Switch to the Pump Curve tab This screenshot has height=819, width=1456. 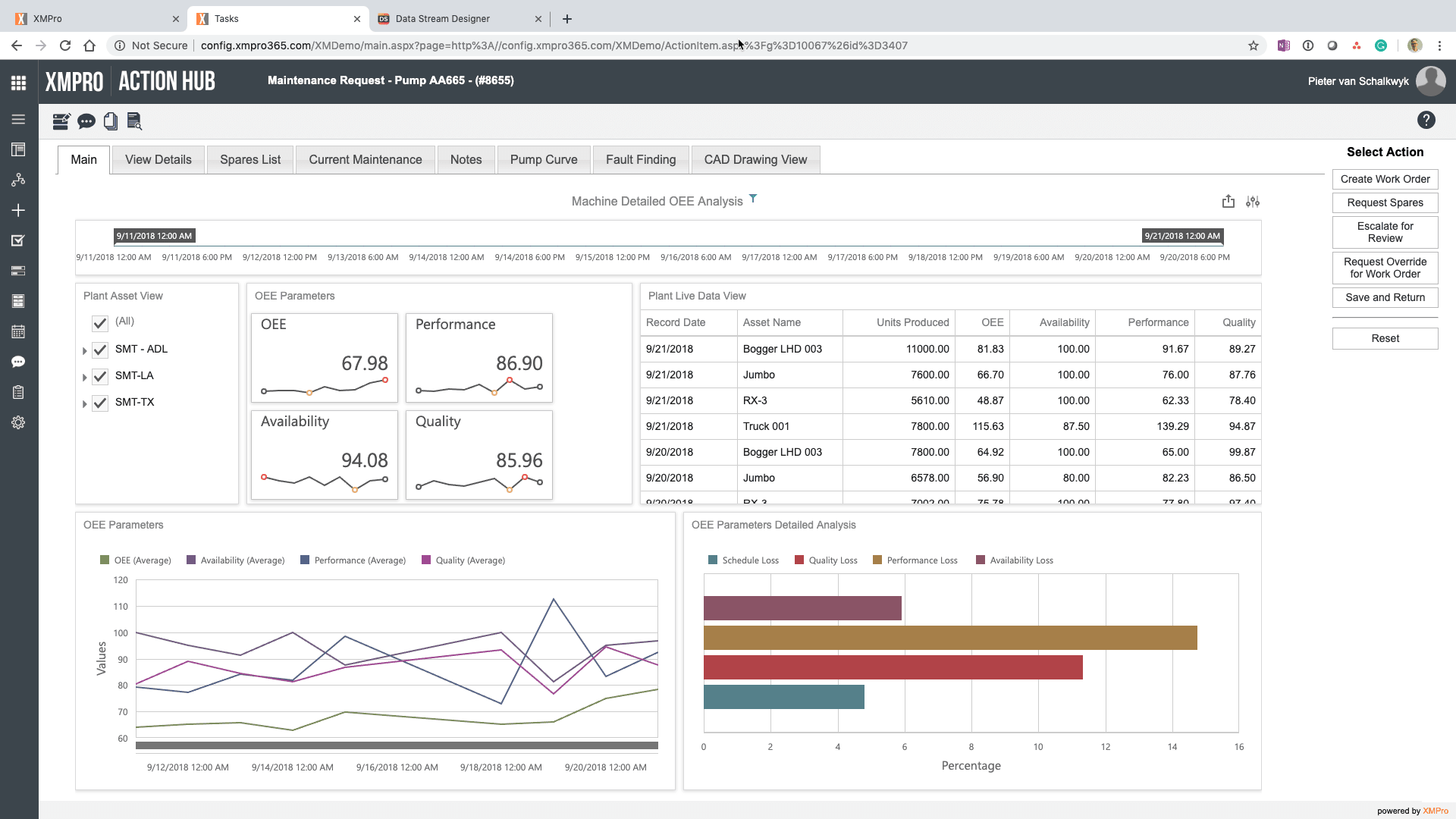coord(544,159)
